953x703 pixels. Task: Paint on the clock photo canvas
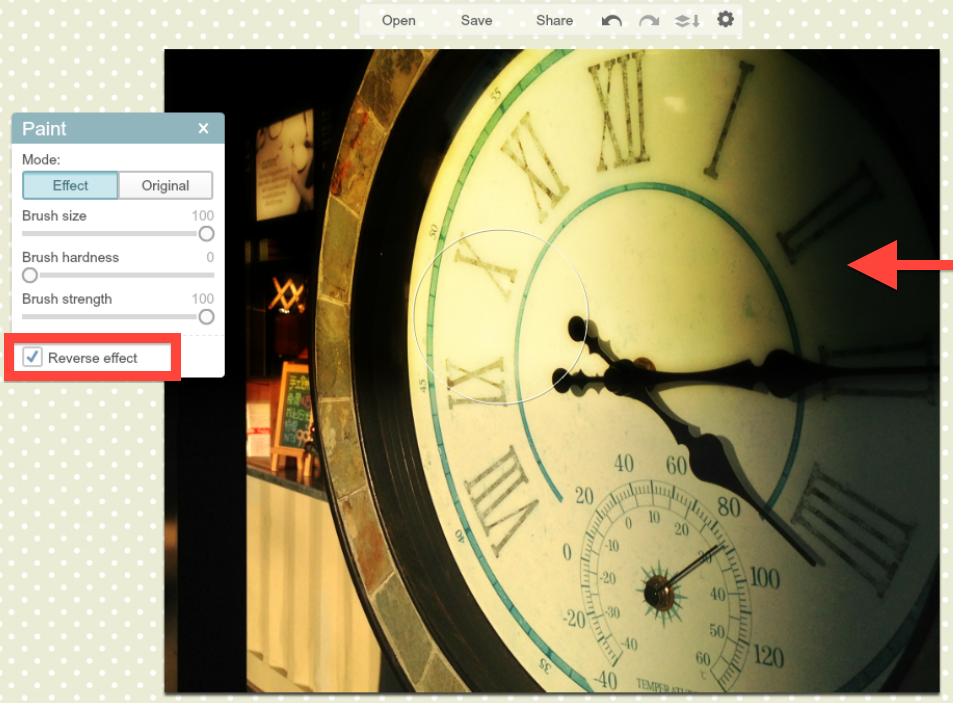pos(552,371)
